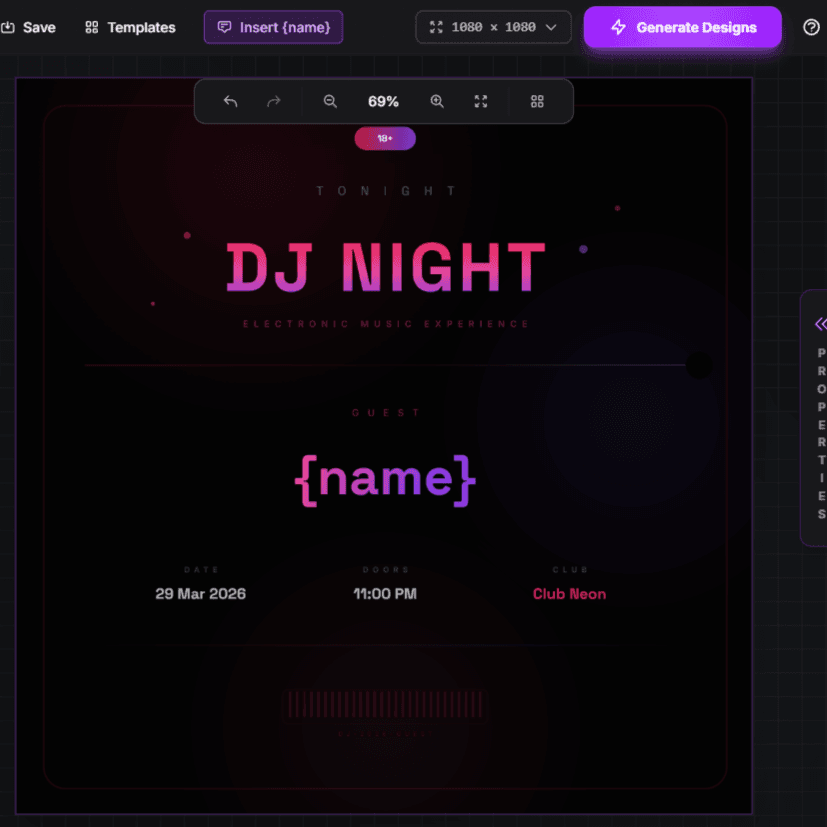The height and width of the screenshot is (827, 827).
Task: Toggle the grid view icon
Action: tap(537, 101)
